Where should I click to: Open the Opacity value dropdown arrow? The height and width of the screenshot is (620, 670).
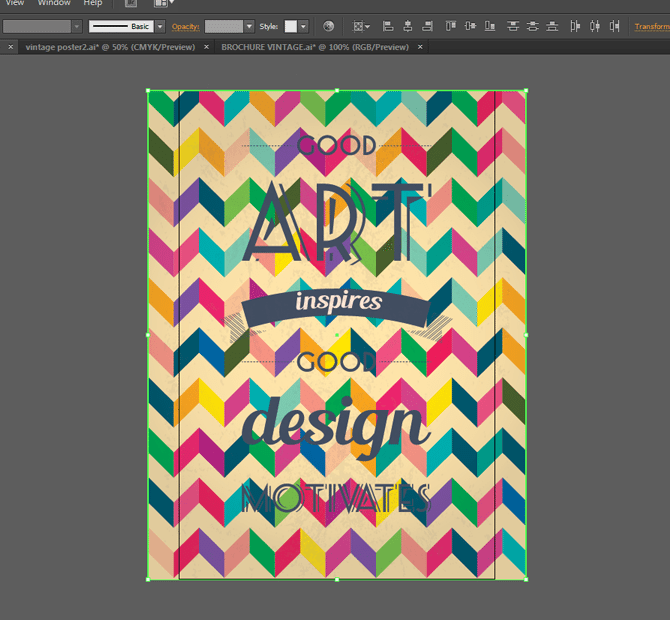tap(250, 26)
